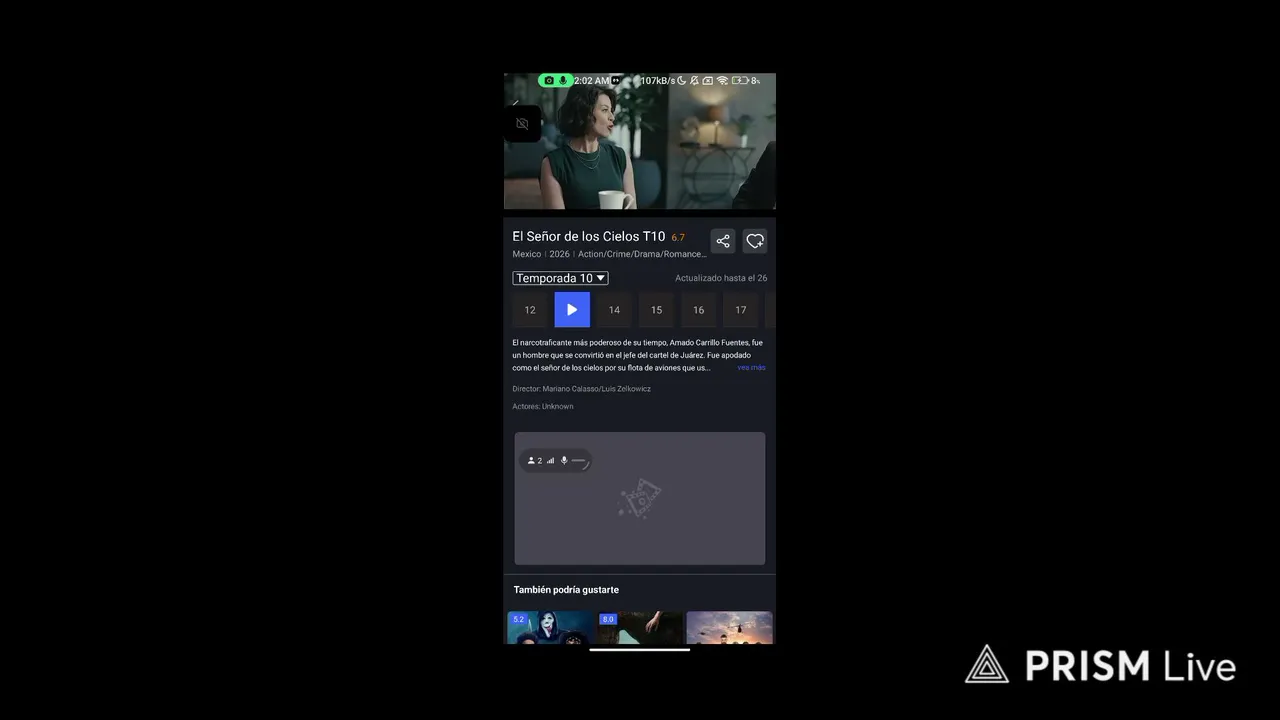Tap the microphone icon in floating pill
Viewport: 1280px width, 720px height.
pyautogui.click(x=564, y=460)
